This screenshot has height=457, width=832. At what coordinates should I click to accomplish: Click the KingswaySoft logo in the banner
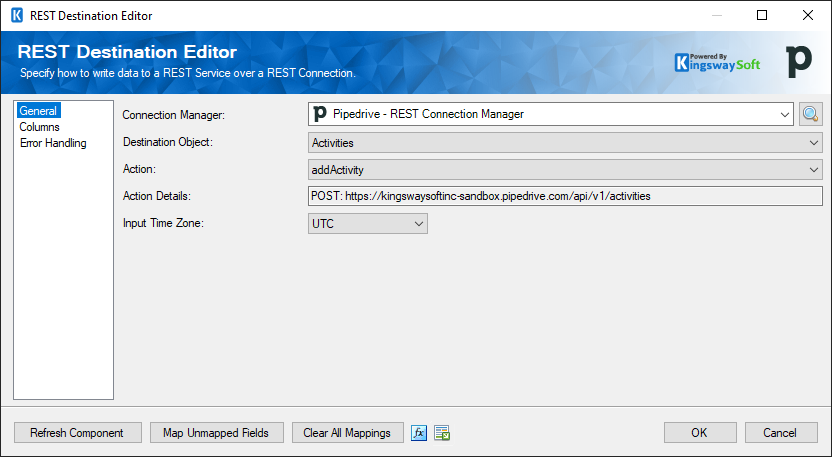pos(717,62)
